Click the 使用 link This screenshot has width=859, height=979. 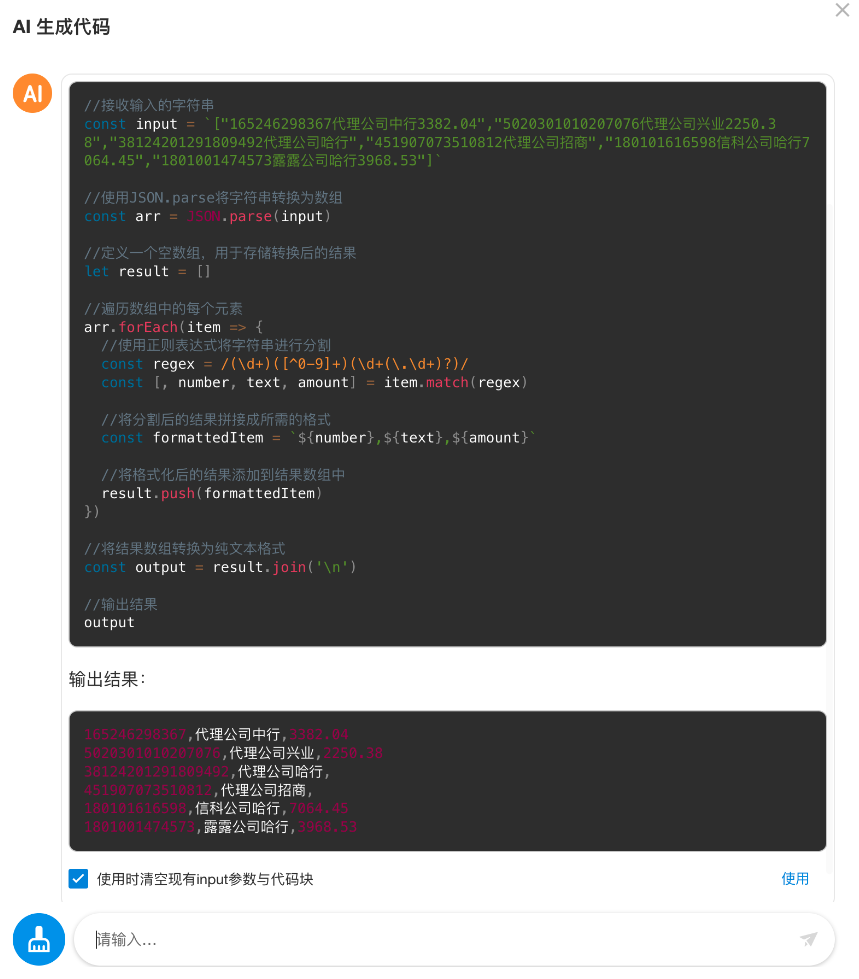pyautogui.click(x=795, y=879)
